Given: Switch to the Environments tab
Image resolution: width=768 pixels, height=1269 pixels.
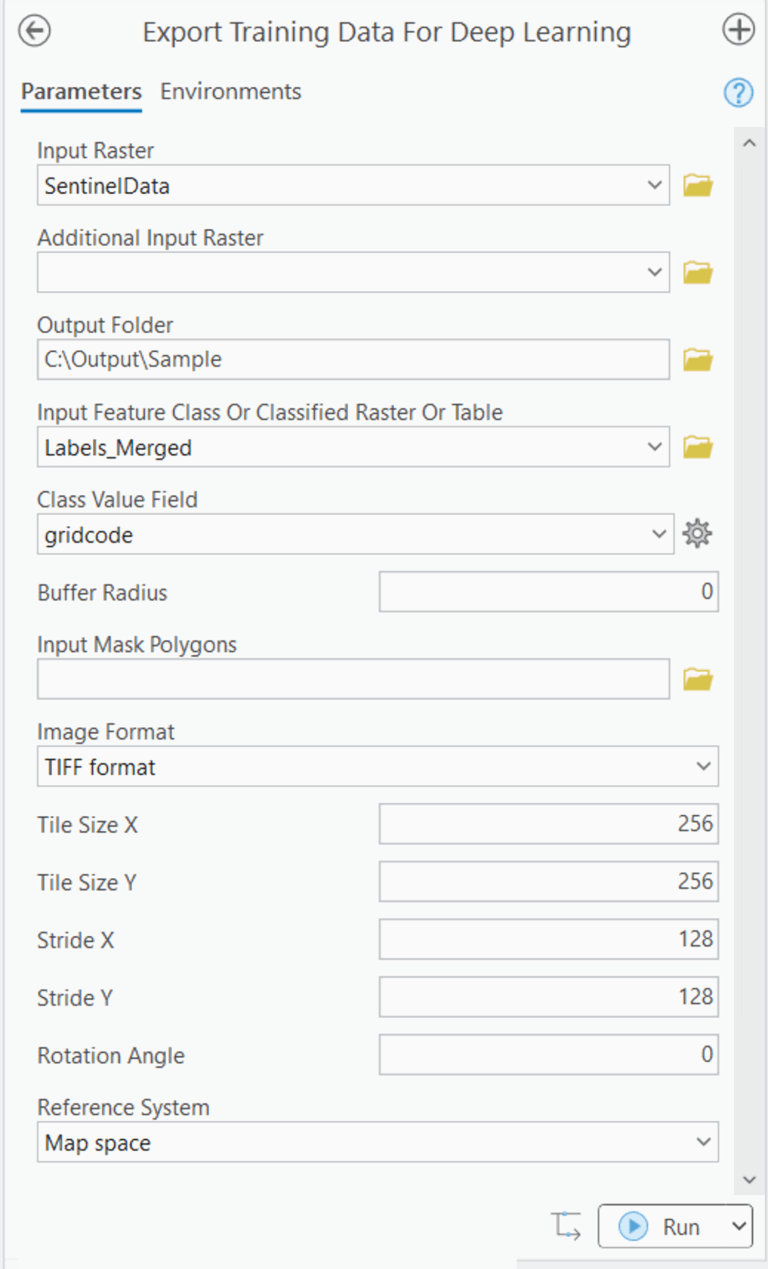Looking at the screenshot, I should [x=230, y=91].
